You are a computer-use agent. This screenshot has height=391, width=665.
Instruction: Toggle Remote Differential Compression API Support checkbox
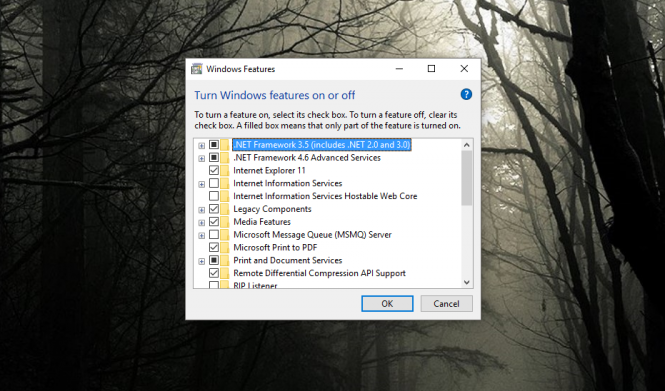214,273
